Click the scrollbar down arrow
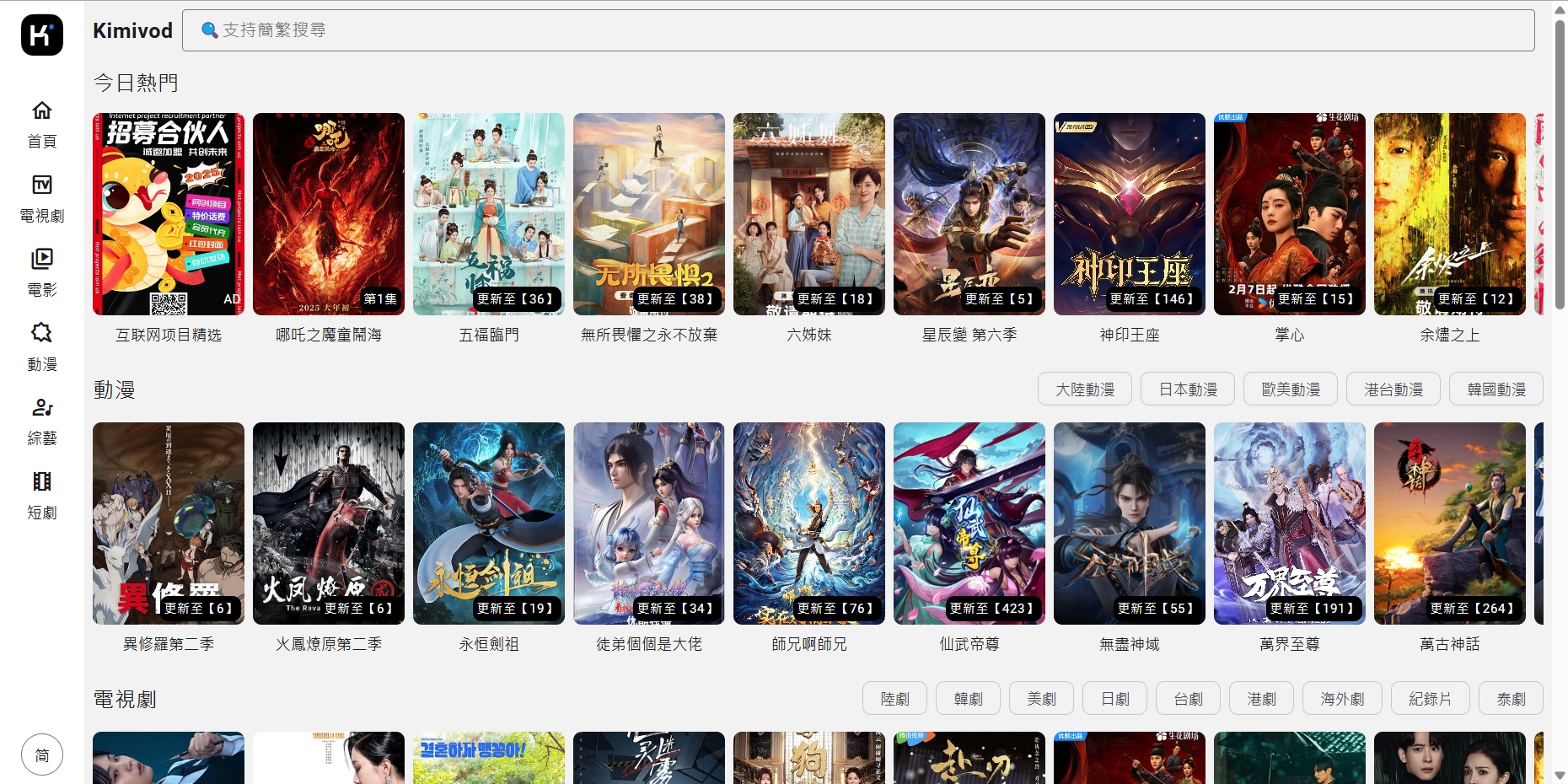The height and width of the screenshot is (784, 1568). coord(1560,775)
